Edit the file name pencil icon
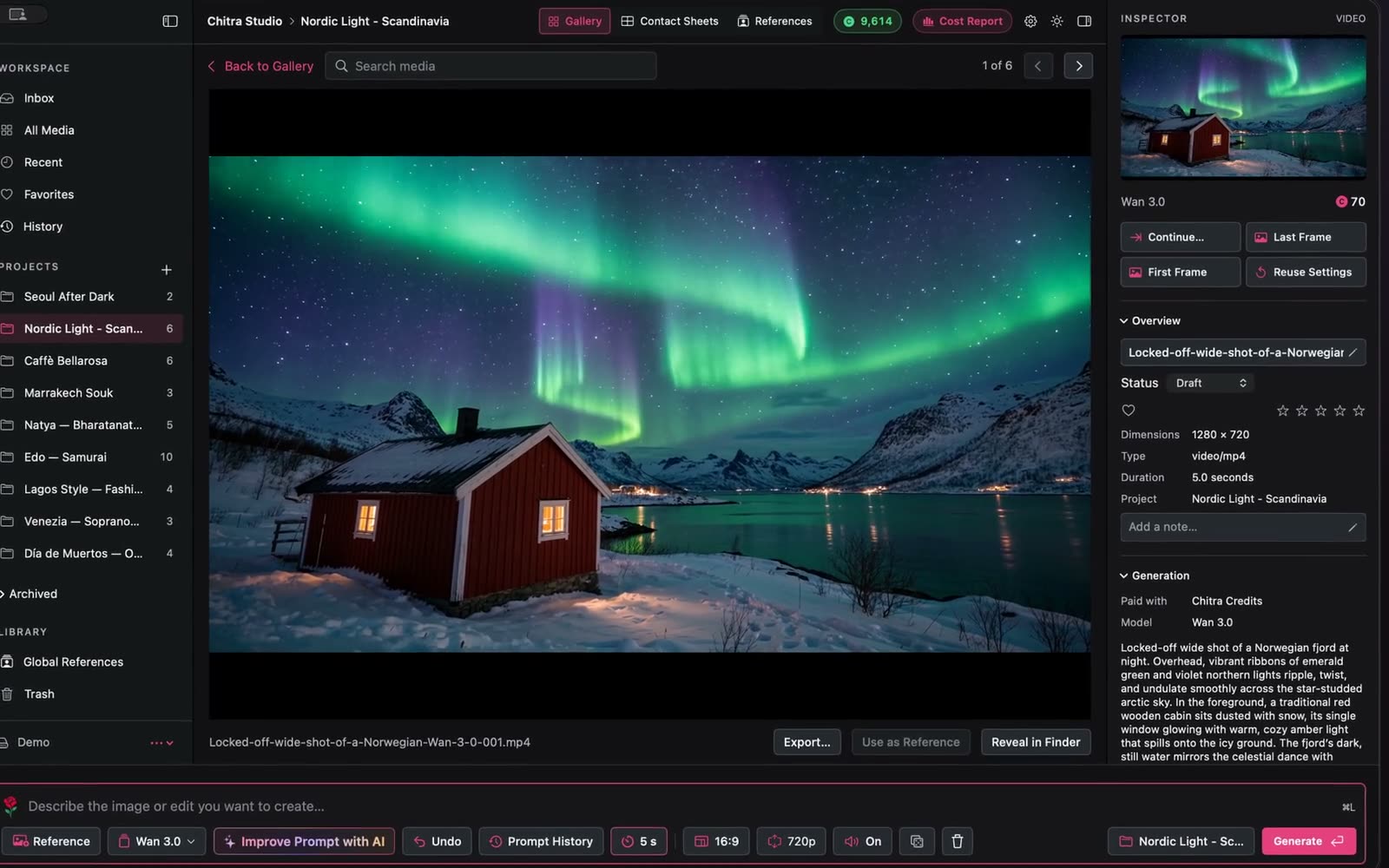 (x=1353, y=352)
